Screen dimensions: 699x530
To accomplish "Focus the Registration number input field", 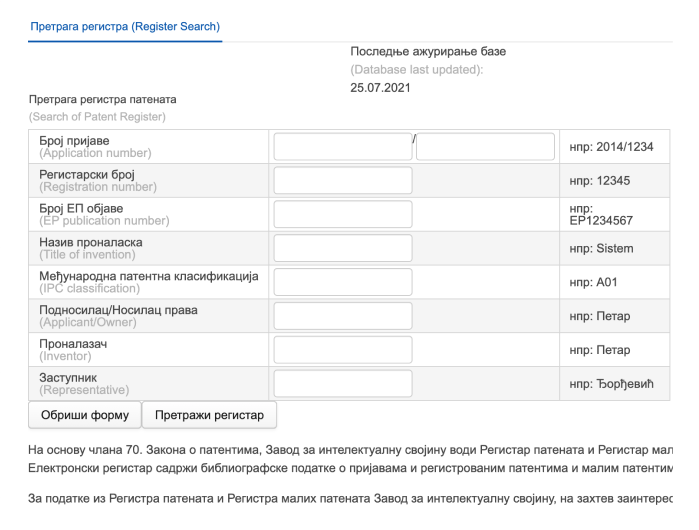I will (342, 180).
